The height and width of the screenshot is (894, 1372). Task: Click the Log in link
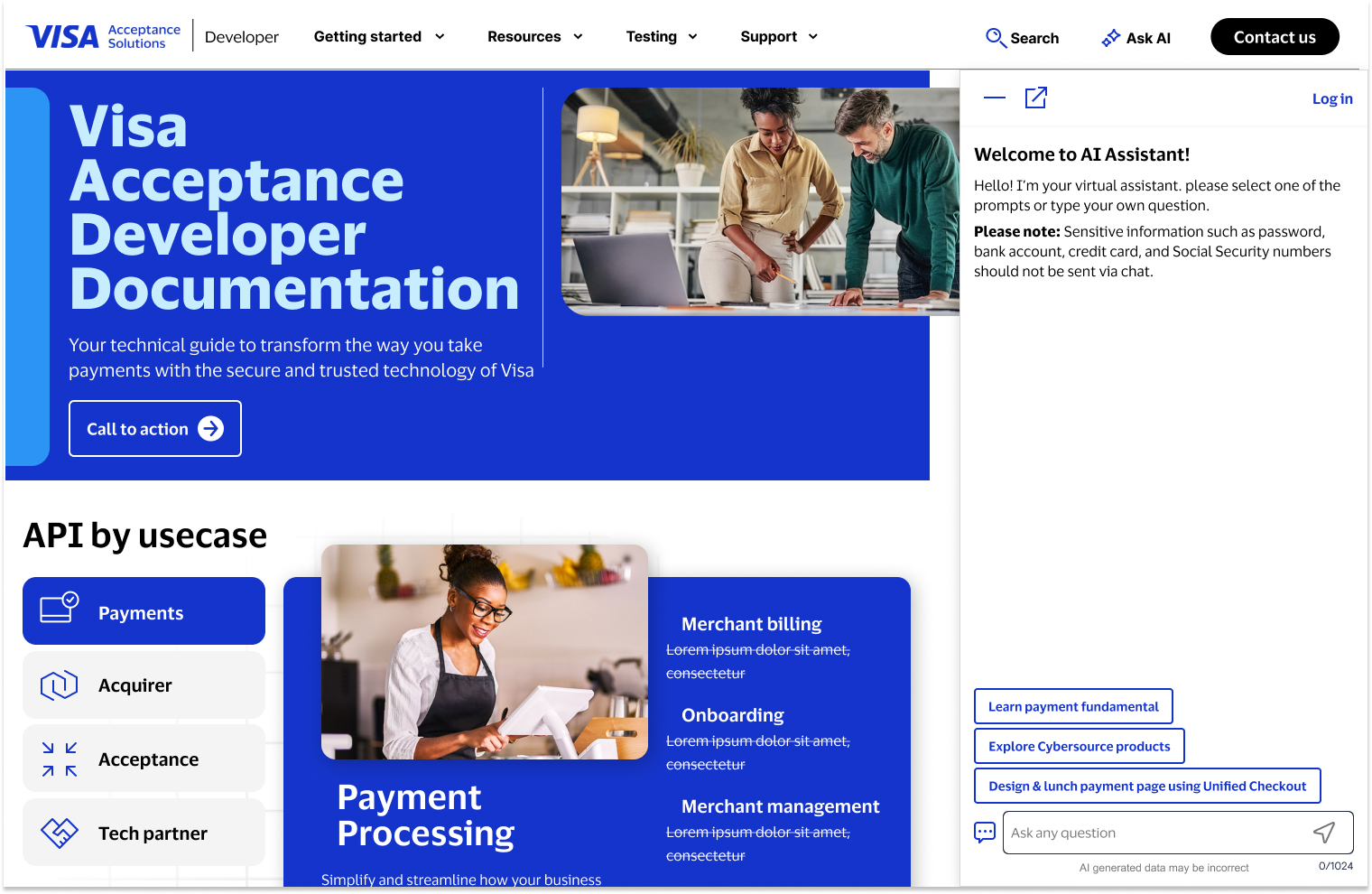point(1332,98)
